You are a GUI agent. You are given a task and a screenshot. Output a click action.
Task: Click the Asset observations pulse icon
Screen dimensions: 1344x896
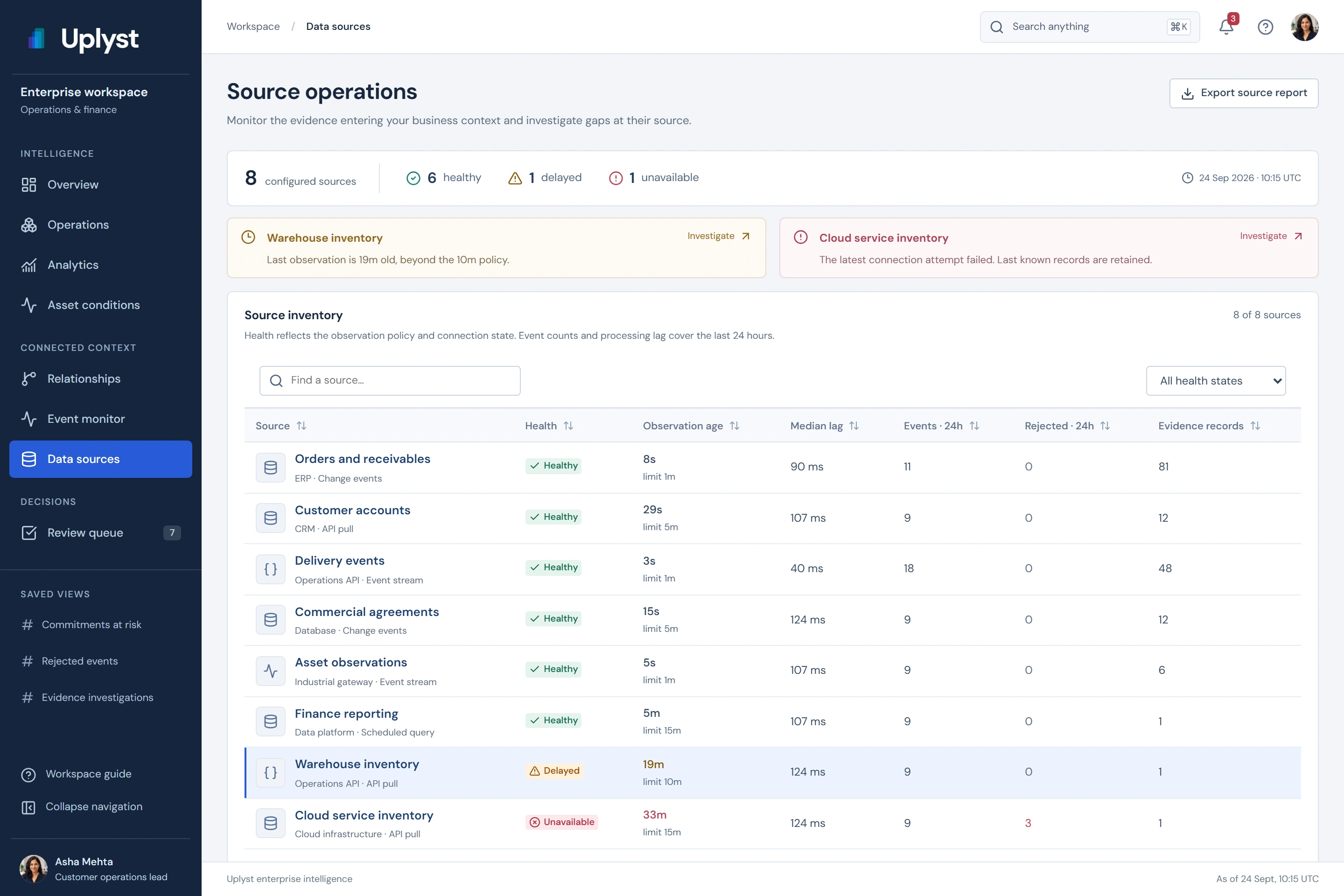click(270, 671)
